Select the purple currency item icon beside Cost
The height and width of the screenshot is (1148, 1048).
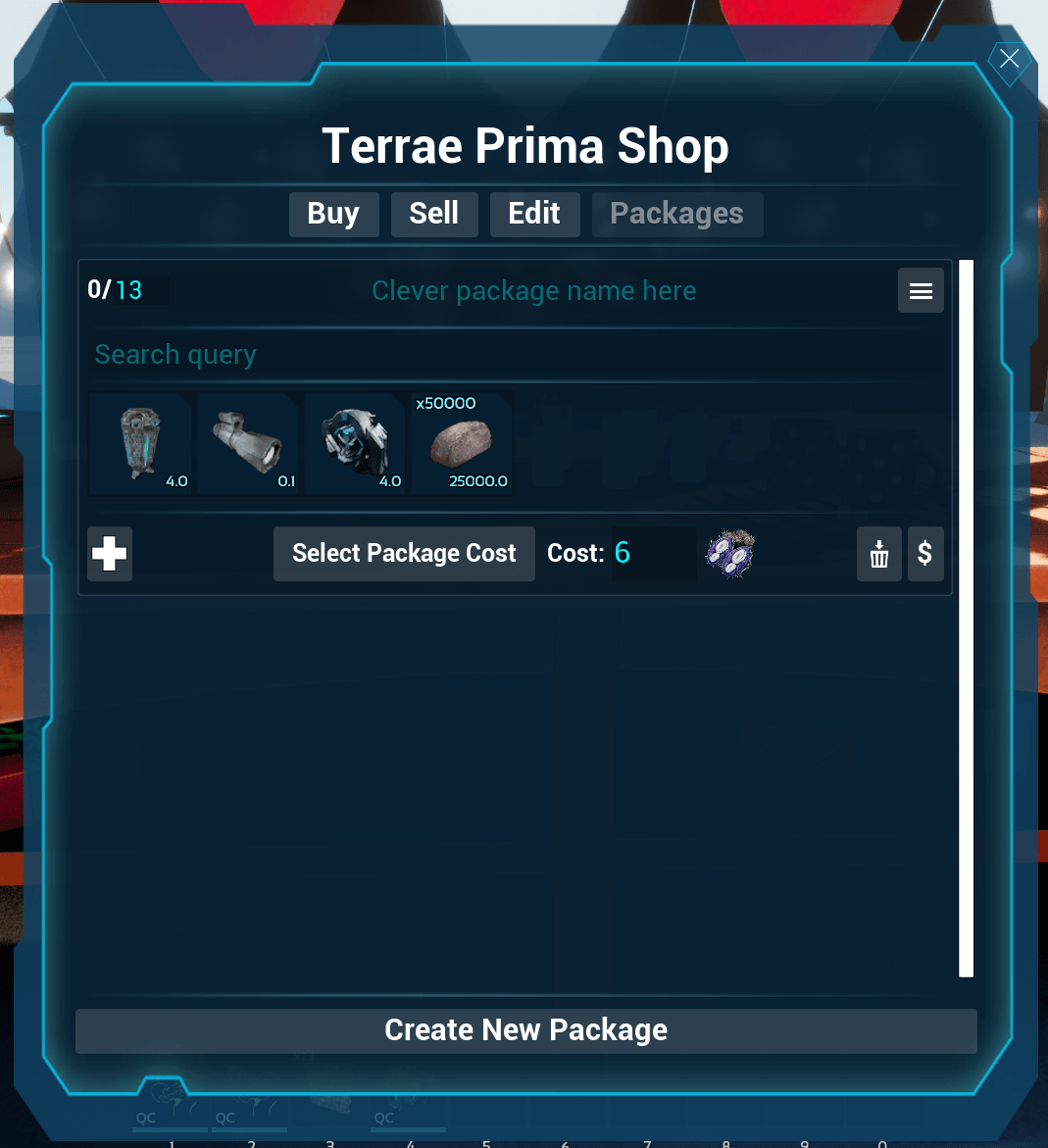(730, 554)
